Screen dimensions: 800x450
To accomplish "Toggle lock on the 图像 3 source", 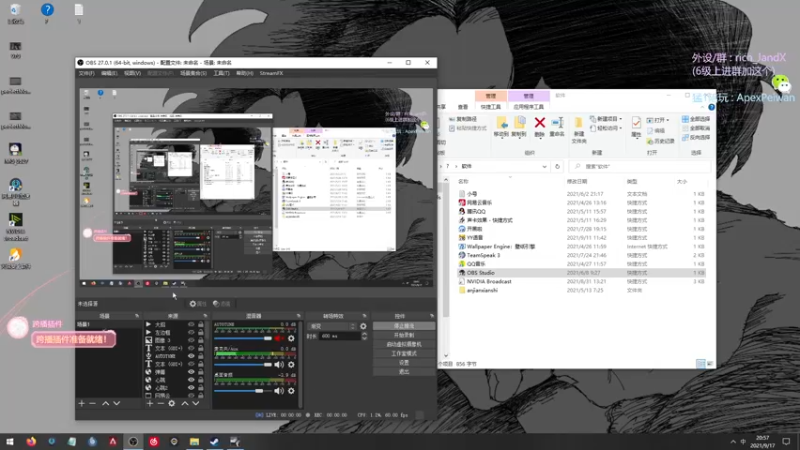I will coord(201,340).
